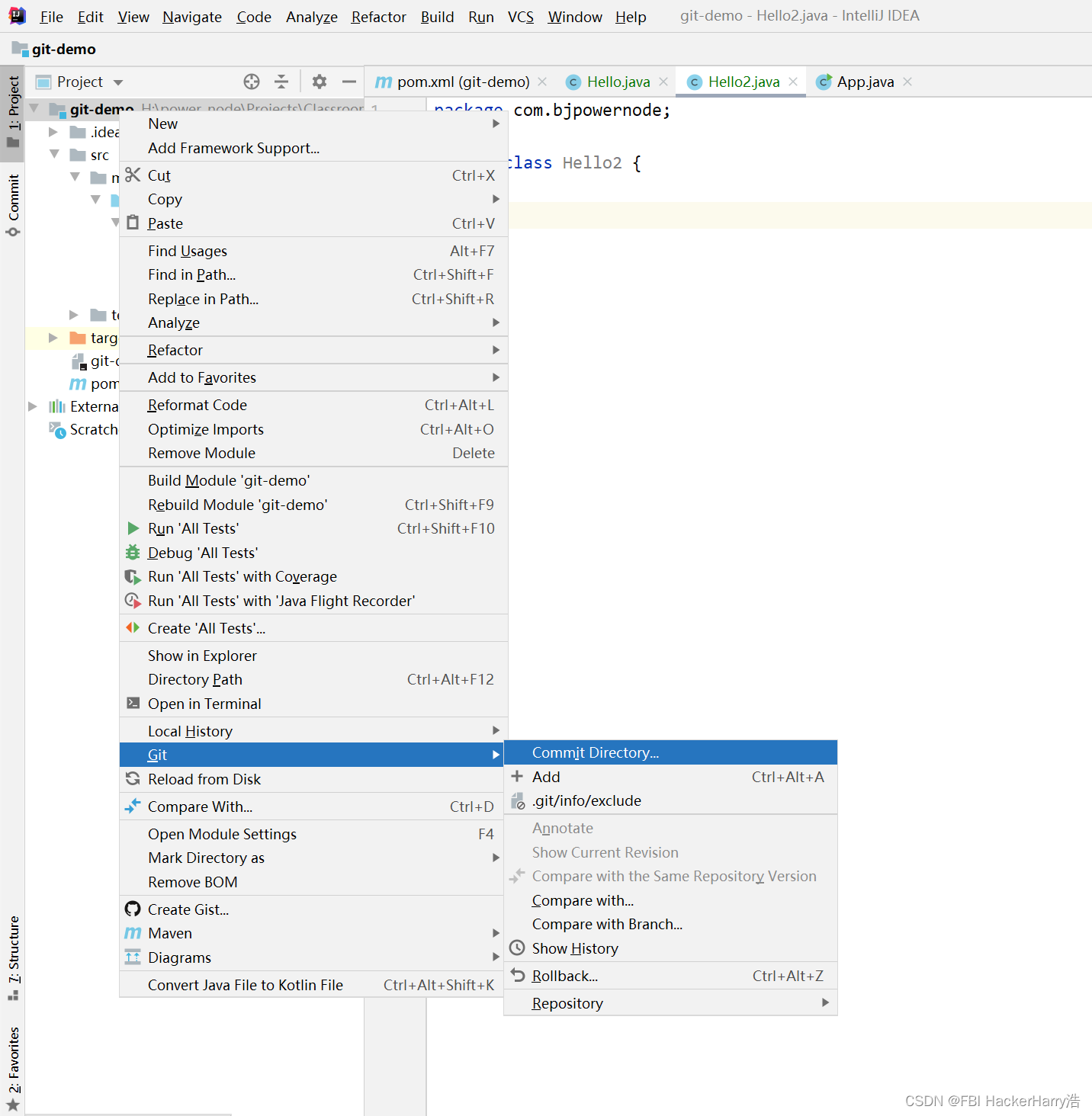Click the locate-in-project crosshair icon
The width and height of the screenshot is (1092, 1116).
point(252,82)
